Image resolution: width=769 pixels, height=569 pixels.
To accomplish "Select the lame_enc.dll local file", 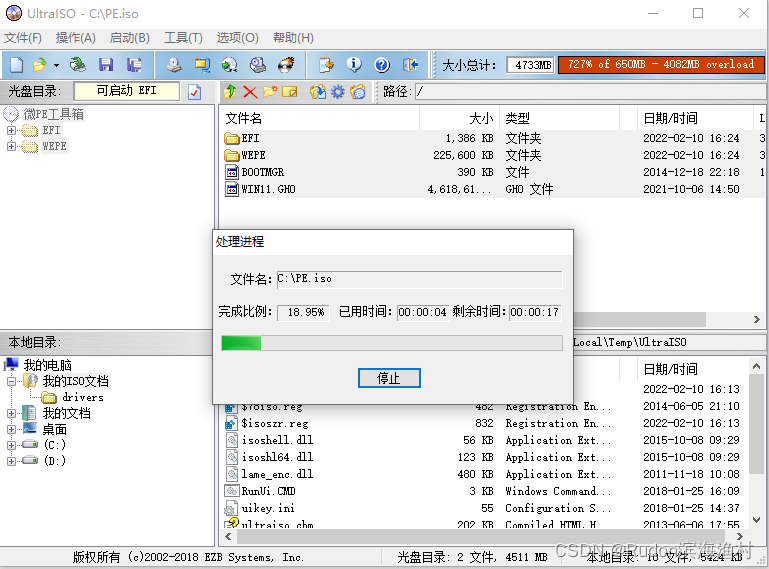I will pyautogui.click(x=277, y=474).
